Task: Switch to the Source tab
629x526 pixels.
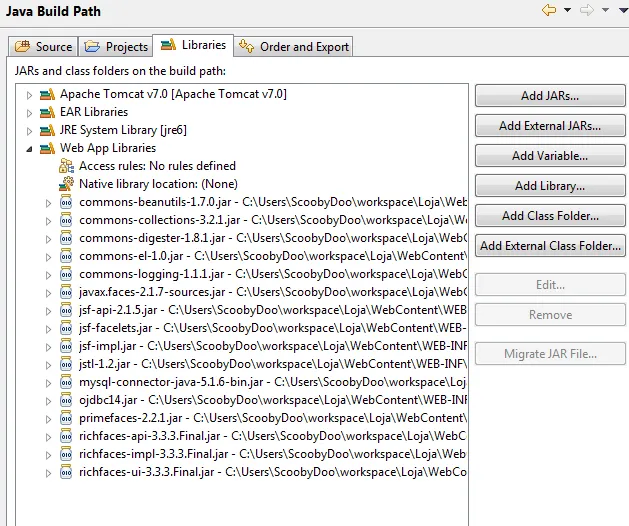Action: (x=43, y=47)
